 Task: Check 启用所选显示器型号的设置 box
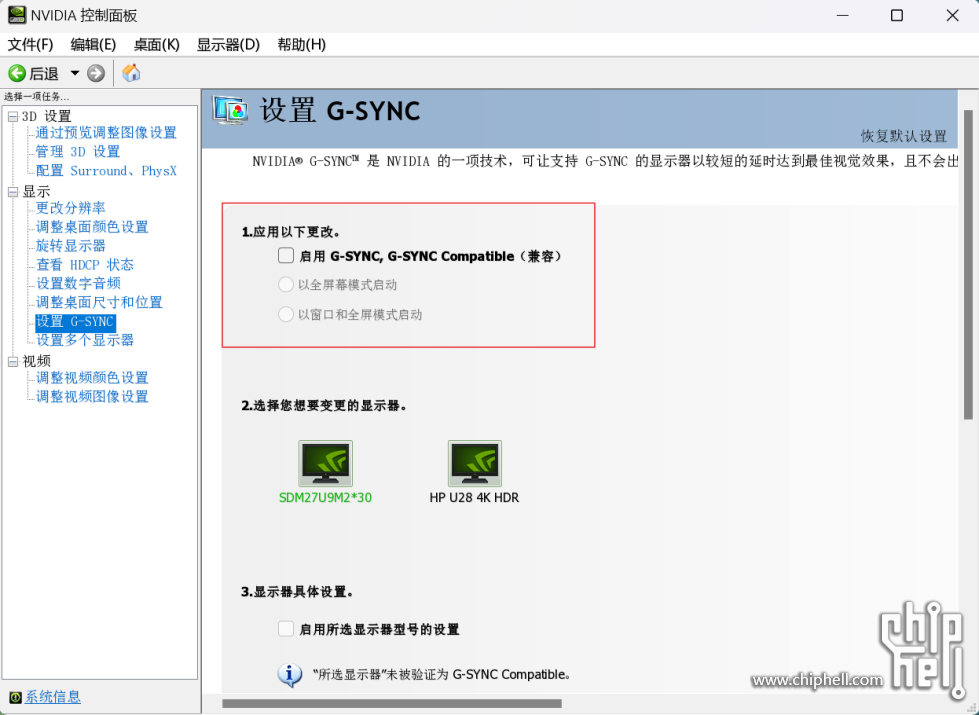(286, 628)
